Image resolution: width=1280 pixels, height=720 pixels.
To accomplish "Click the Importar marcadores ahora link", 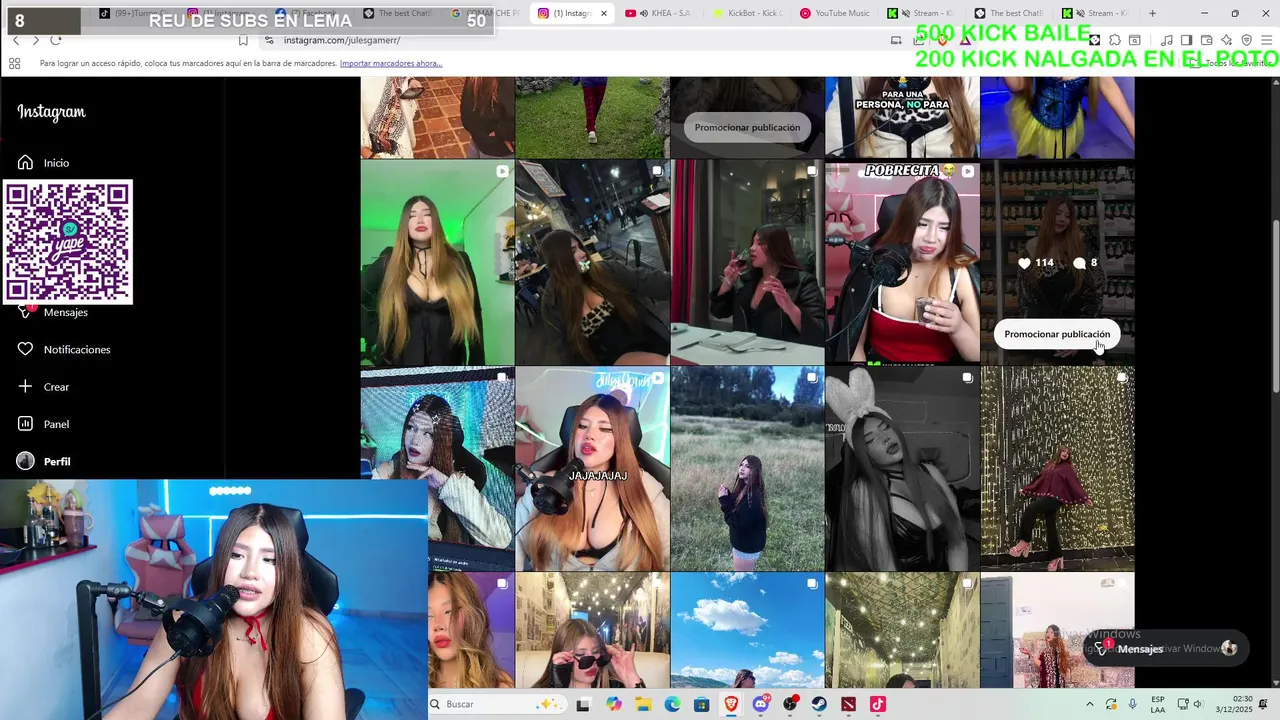I will pos(391,63).
